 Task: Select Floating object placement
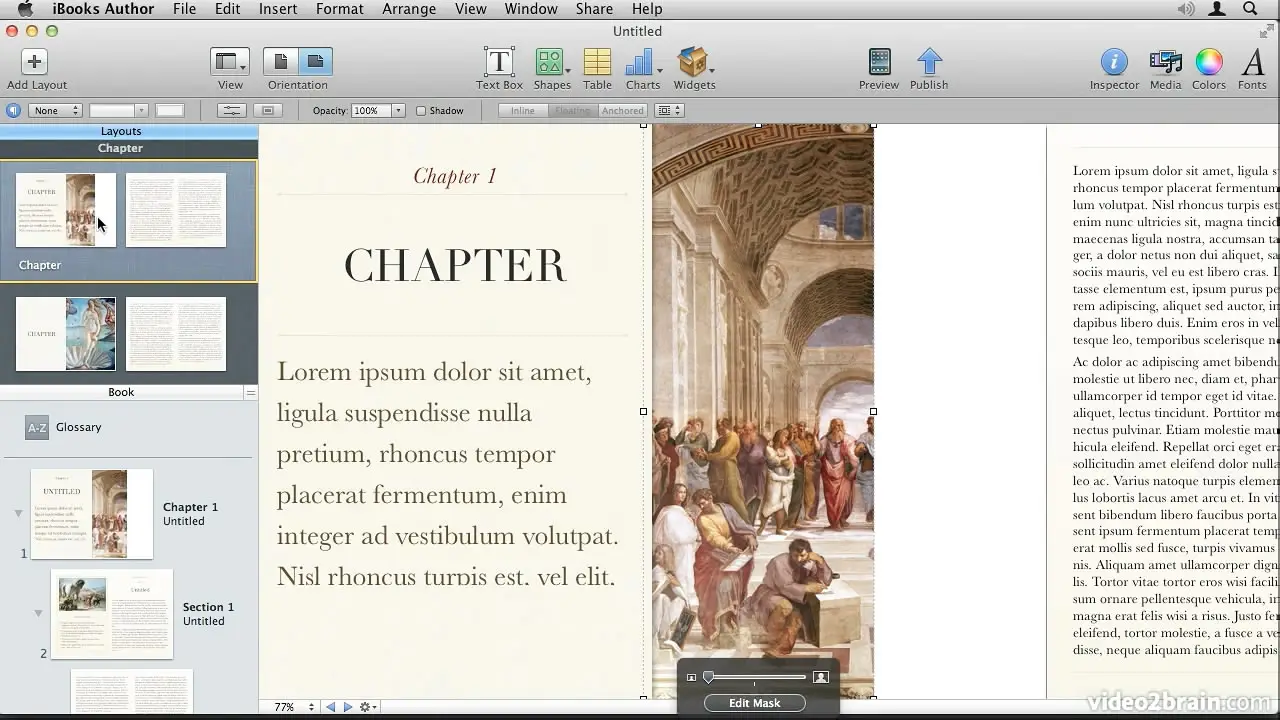(573, 111)
